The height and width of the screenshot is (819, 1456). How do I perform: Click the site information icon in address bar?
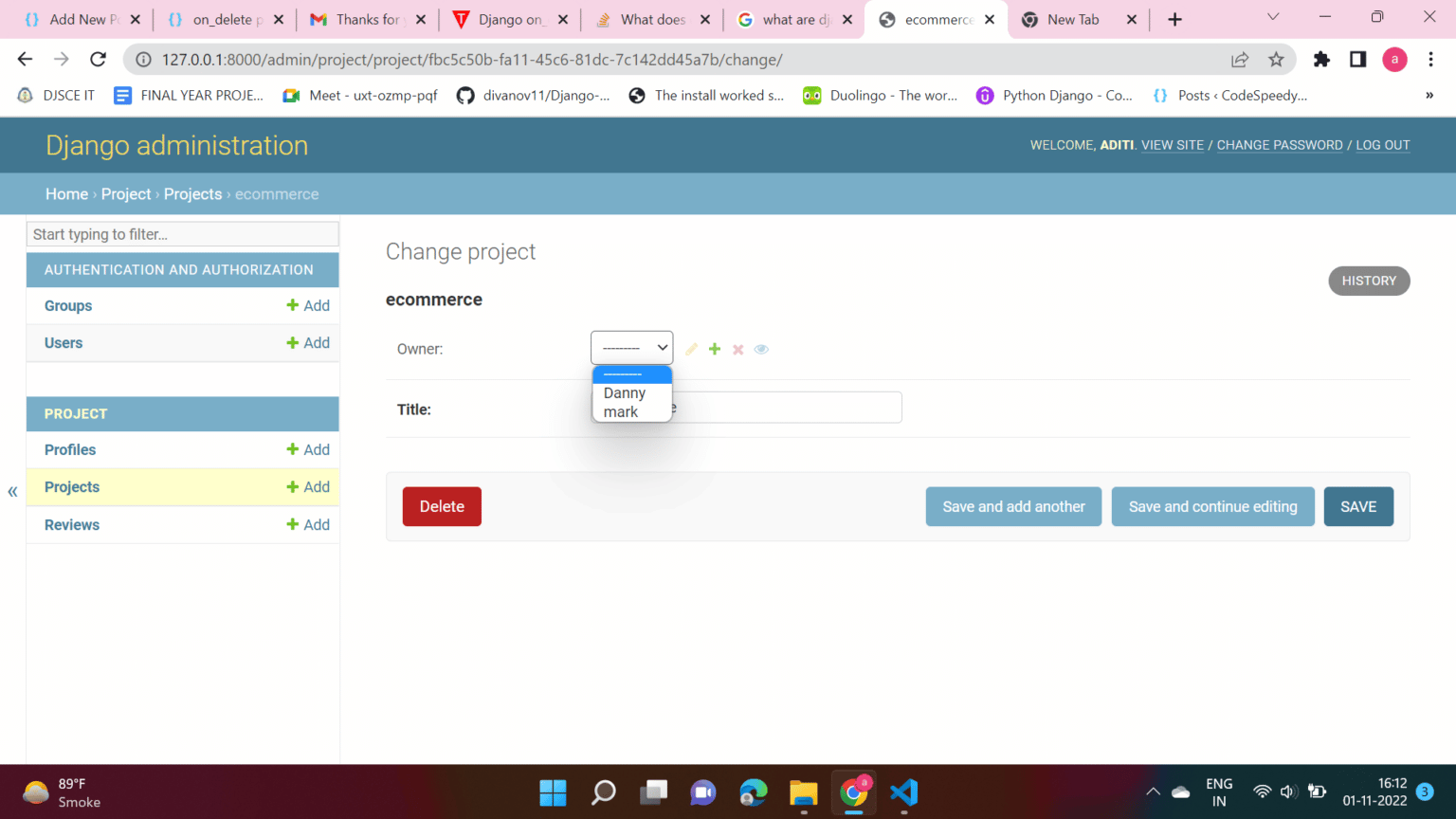pos(142,59)
